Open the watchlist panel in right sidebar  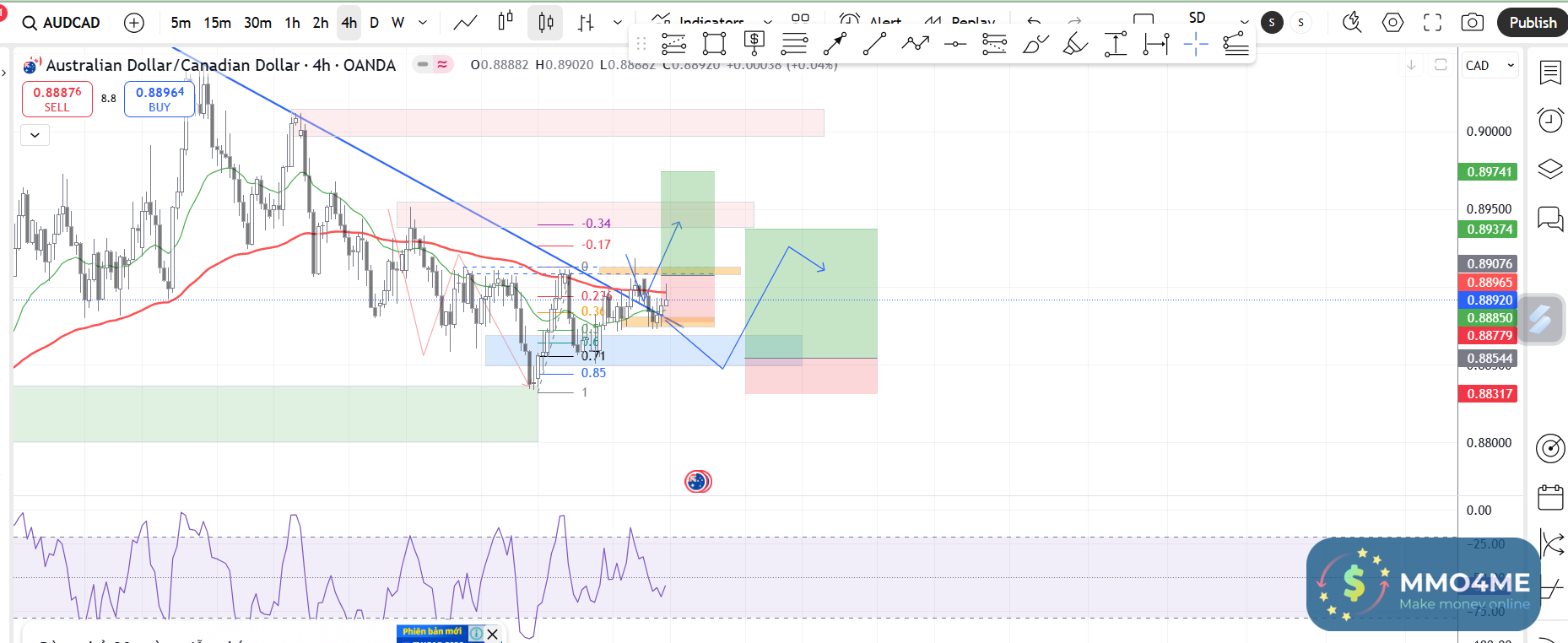tap(1550, 73)
